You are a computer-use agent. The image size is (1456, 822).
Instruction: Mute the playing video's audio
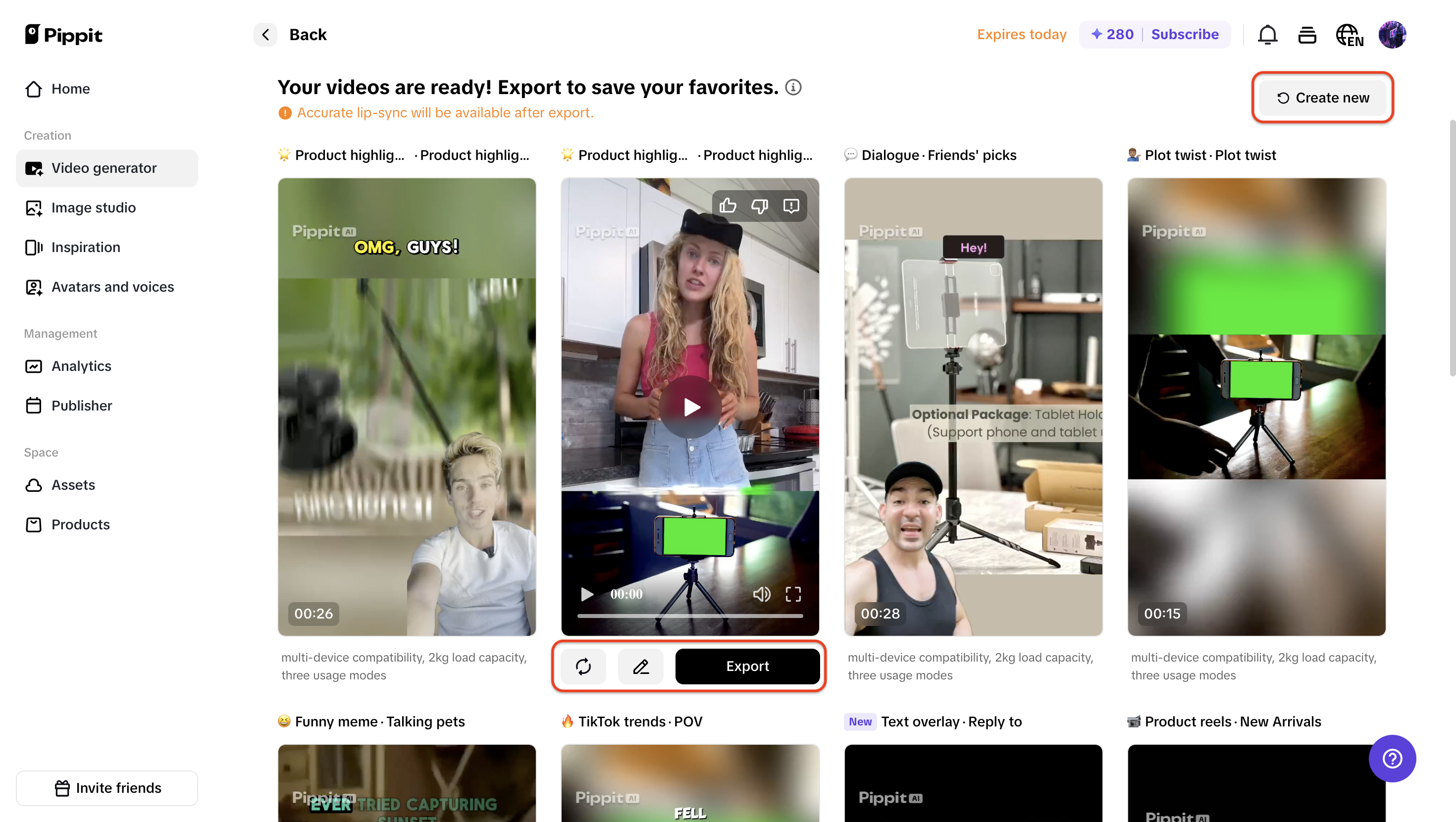tap(762, 594)
